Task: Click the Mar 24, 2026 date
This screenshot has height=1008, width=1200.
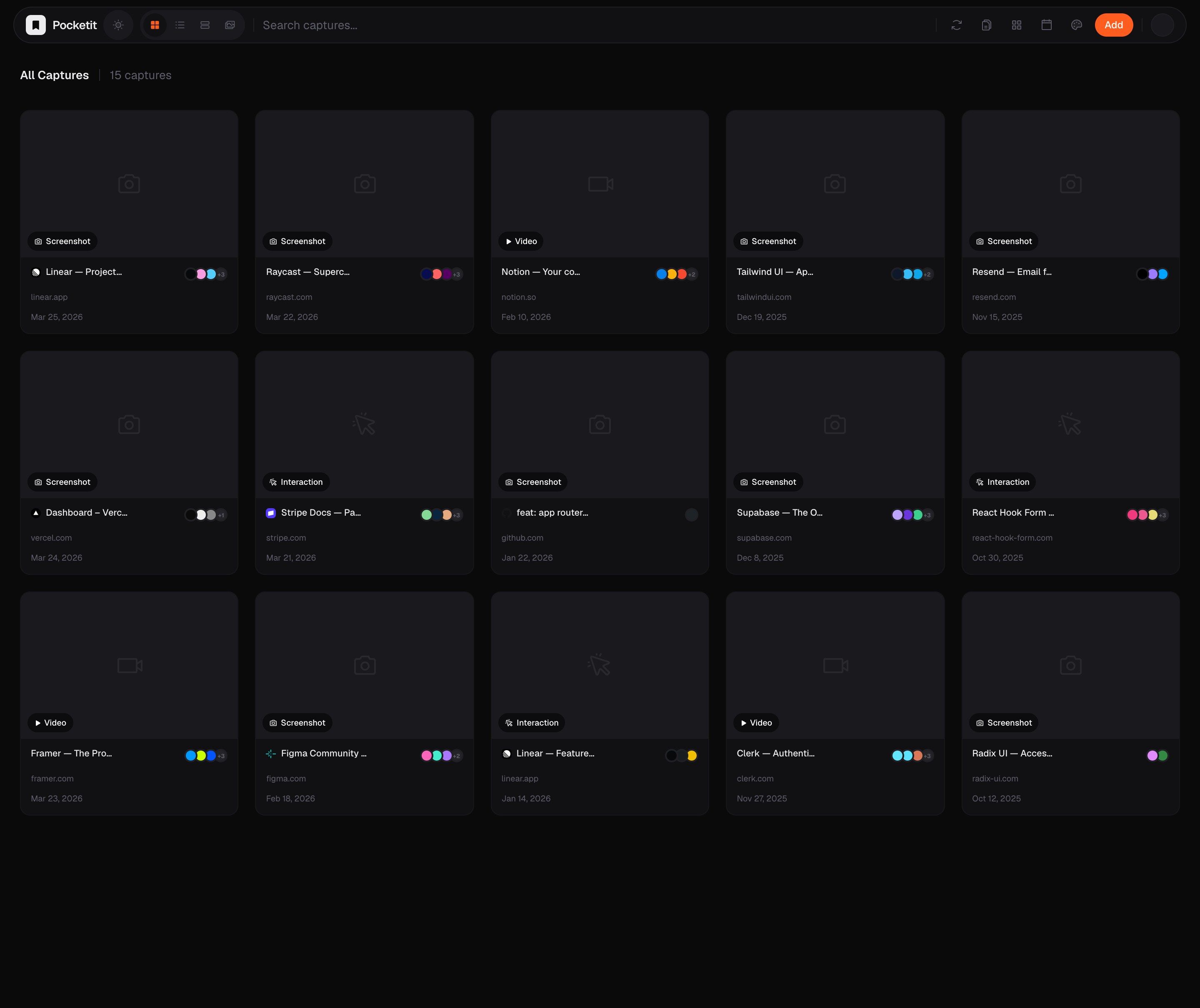Action: (57, 558)
